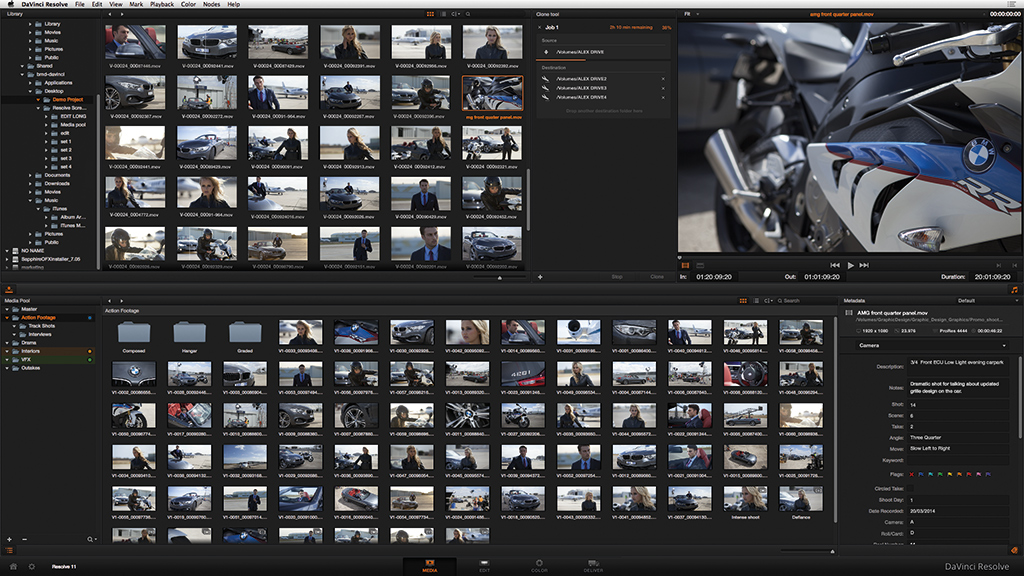The height and width of the screenshot is (576, 1024).
Task: Select the green flag
Action: point(940,475)
